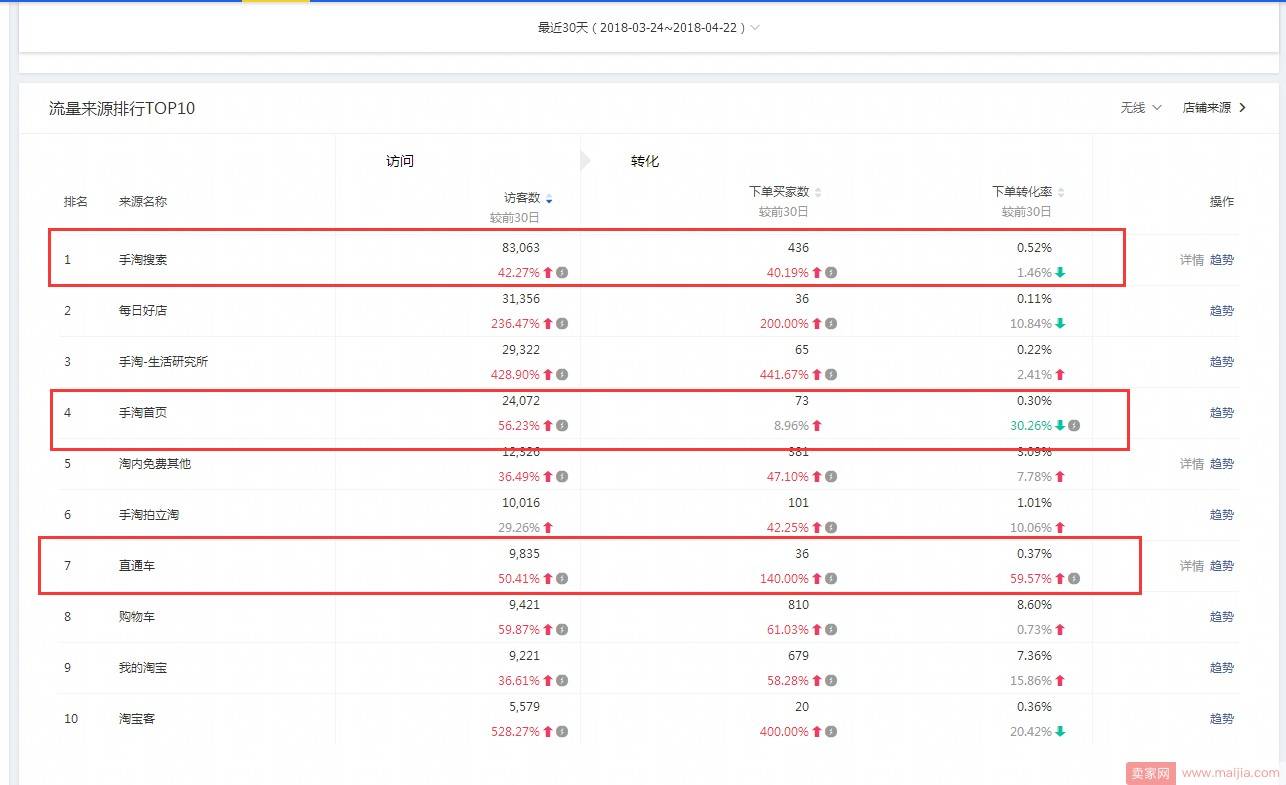1286x785 pixels.
Task: Select the 淘内免费其他 source name
Action: coord(155,464)
